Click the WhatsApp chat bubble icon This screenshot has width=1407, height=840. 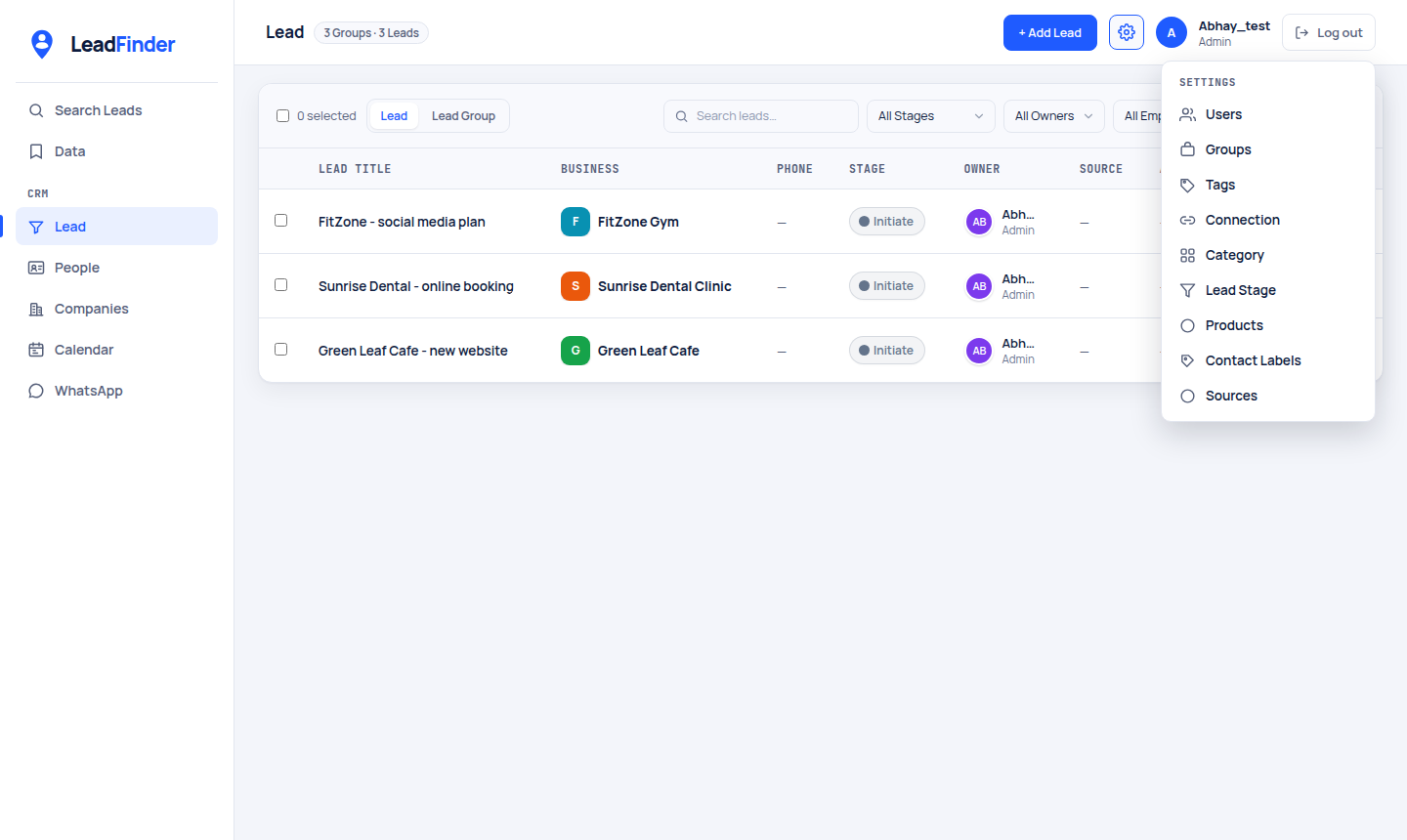pyautogui.click(x=36, y=391)
